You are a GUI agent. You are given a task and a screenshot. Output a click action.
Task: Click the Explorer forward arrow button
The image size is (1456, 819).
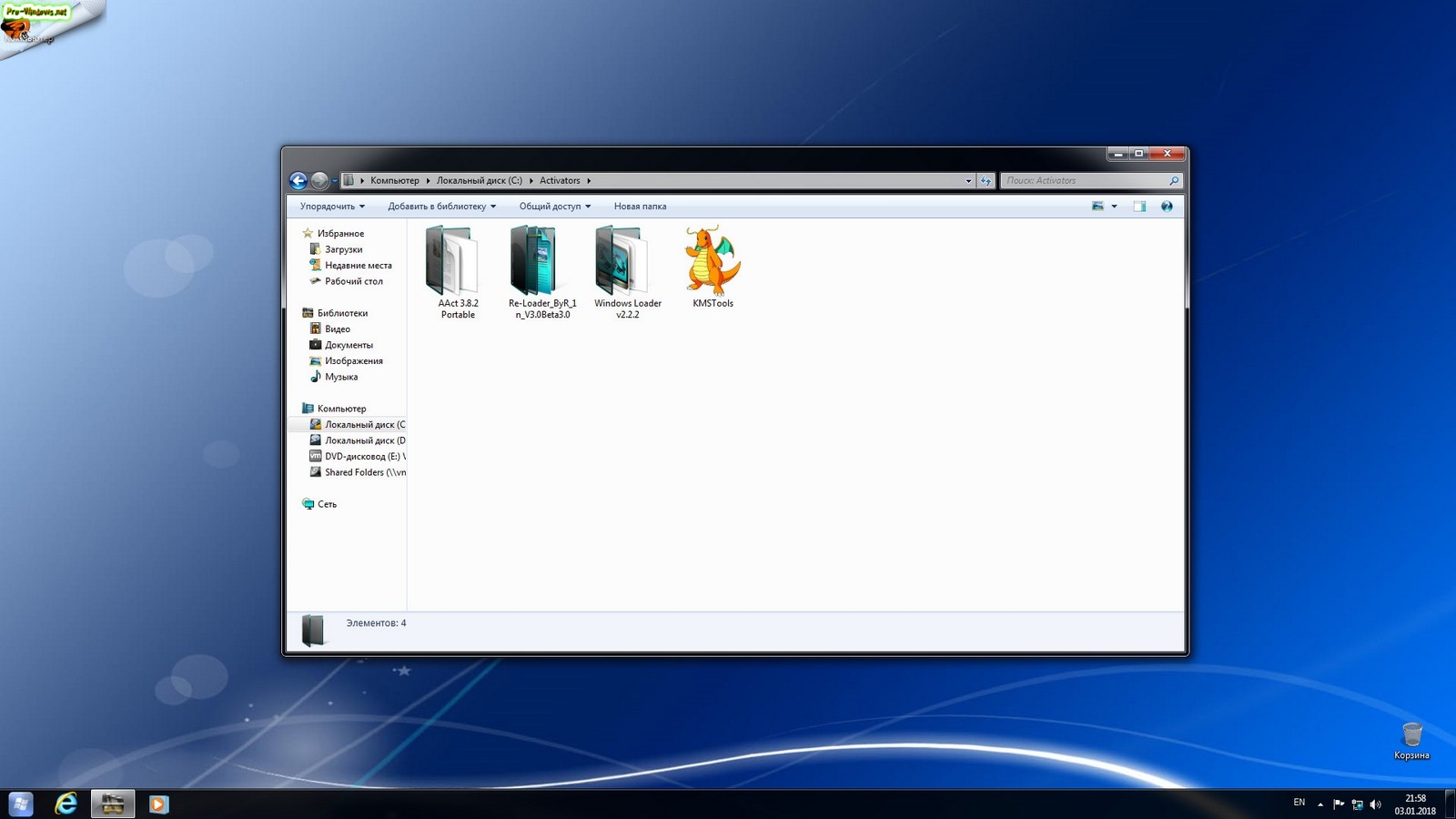319,181
